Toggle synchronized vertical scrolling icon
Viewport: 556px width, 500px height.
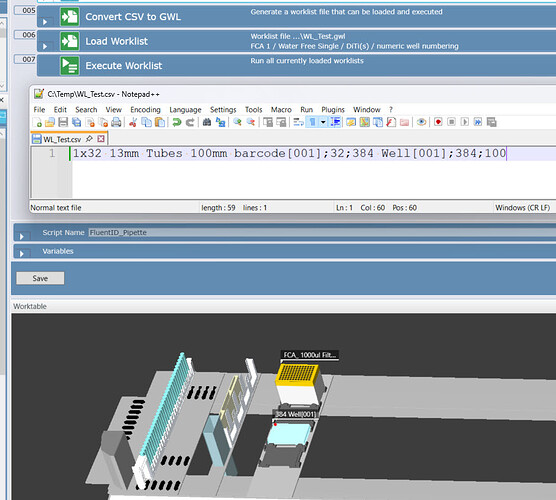(x=268, y=122)
